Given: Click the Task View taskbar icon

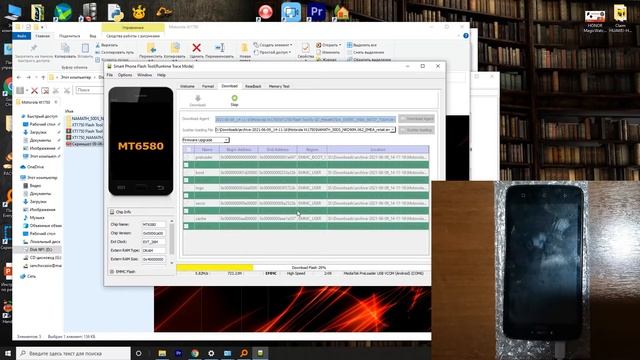Looking at the screenshot, I should tap(138, 353).
